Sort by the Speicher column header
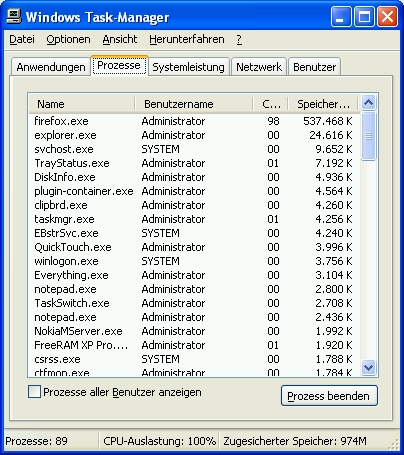404x455 pixels. pyautogui.click(x=323, y=104)
